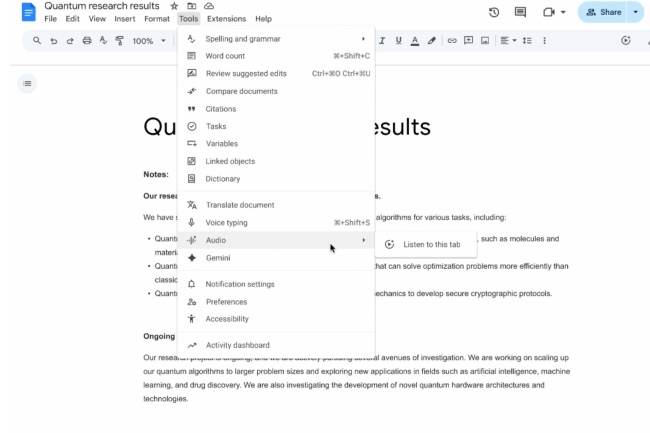Select Review suggested edits
Screen dimensions: 650x433
click(276, 74)
